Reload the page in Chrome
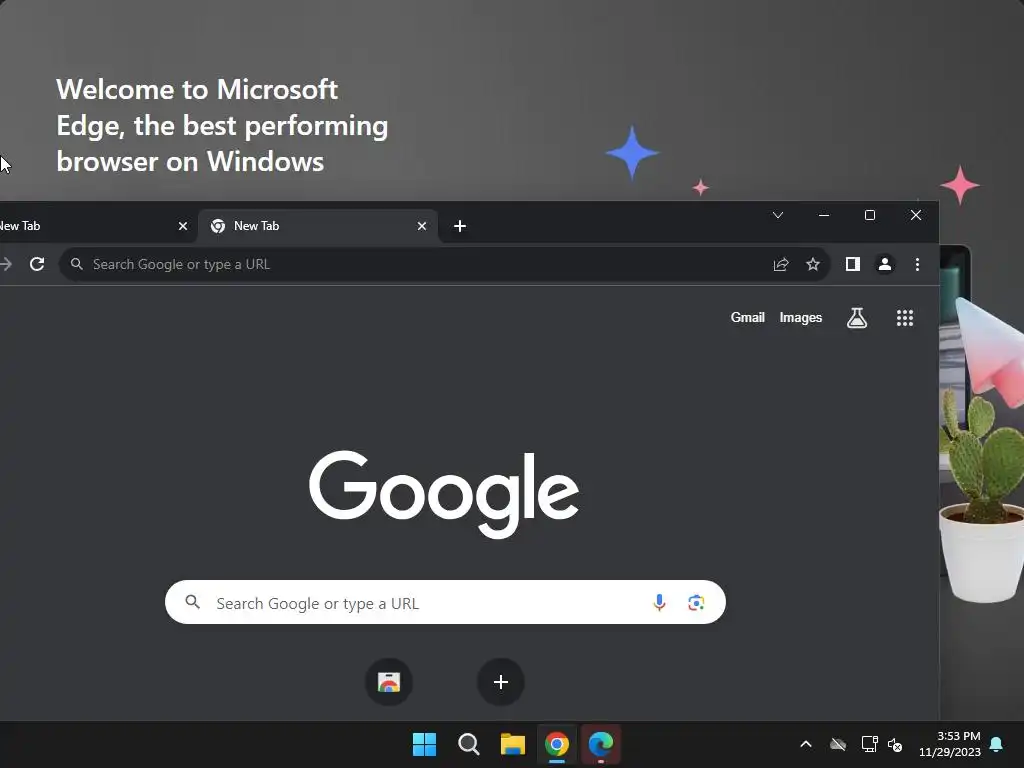1024x768 pixels. 37,264
